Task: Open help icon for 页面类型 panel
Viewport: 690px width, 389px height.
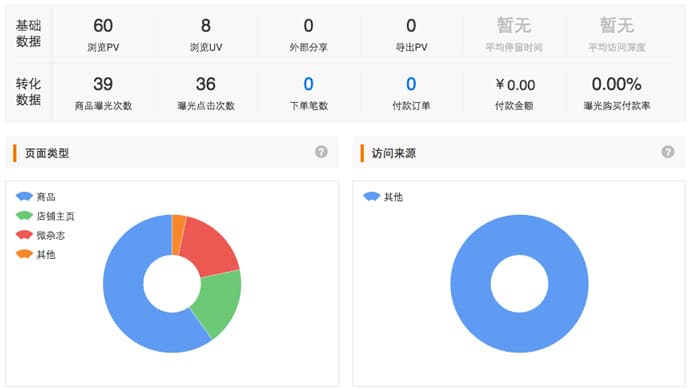Action: point(321,152)
